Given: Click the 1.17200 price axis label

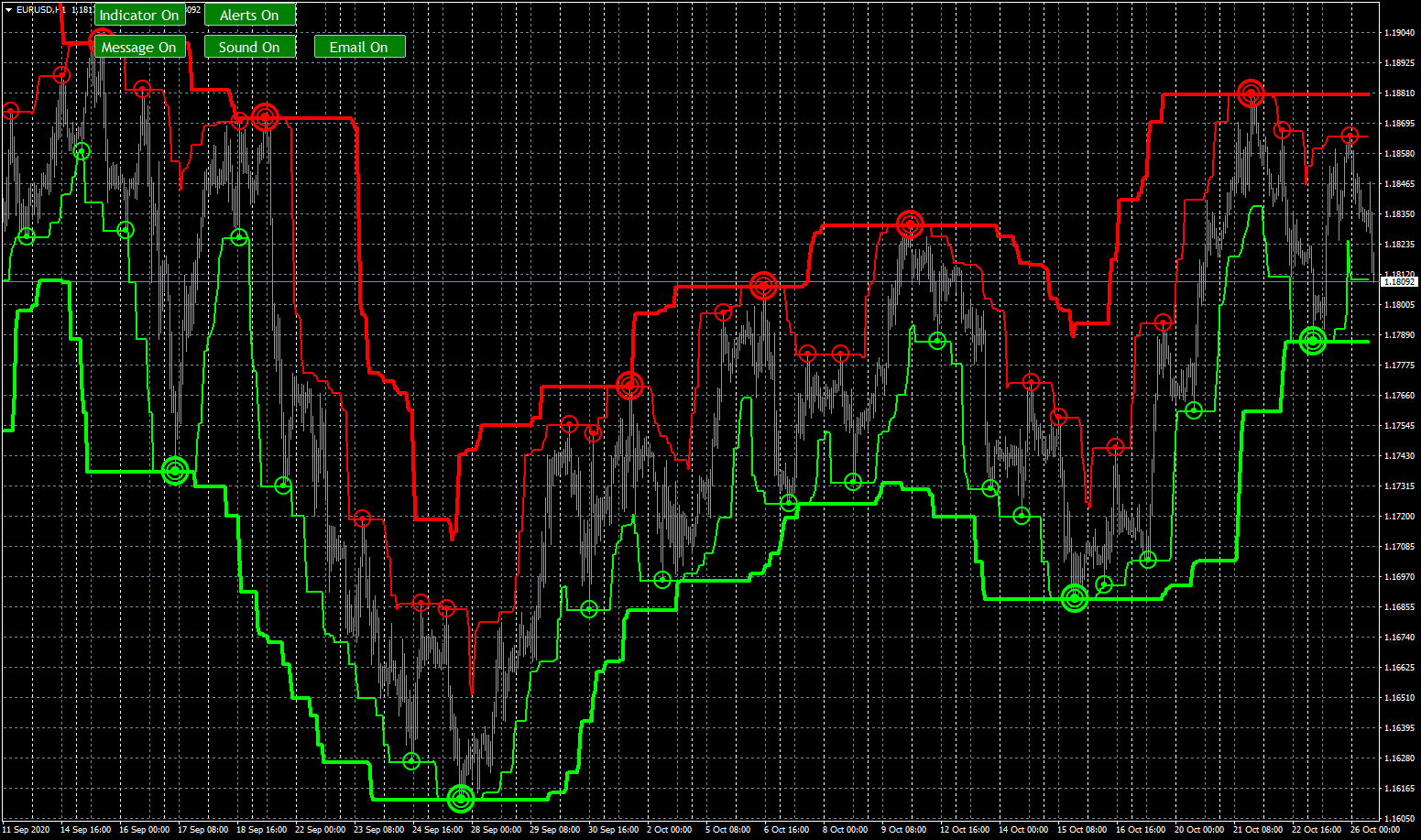Looking at the screenshot, I should coord(1400,517).
